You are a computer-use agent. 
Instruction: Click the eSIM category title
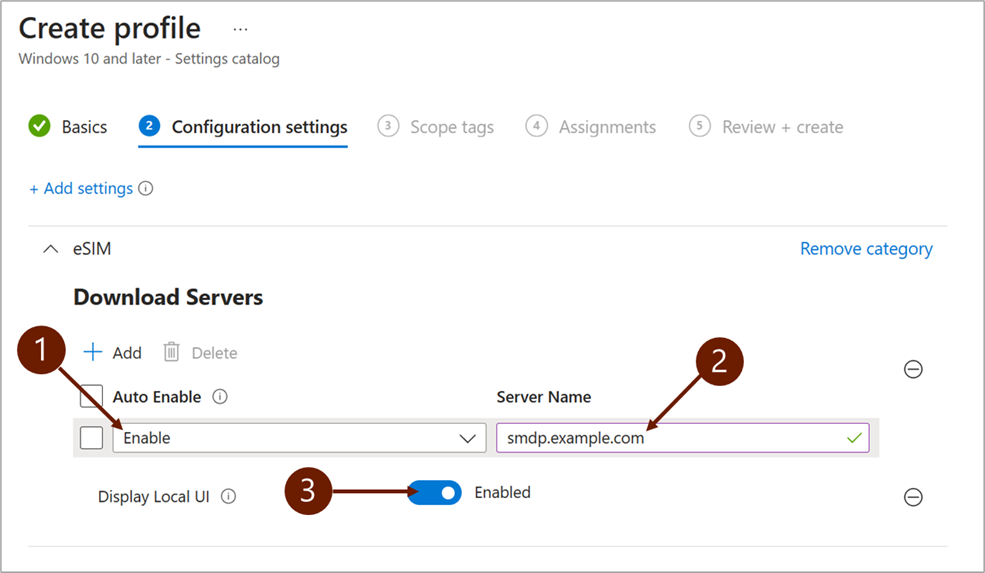coord(92,249)
